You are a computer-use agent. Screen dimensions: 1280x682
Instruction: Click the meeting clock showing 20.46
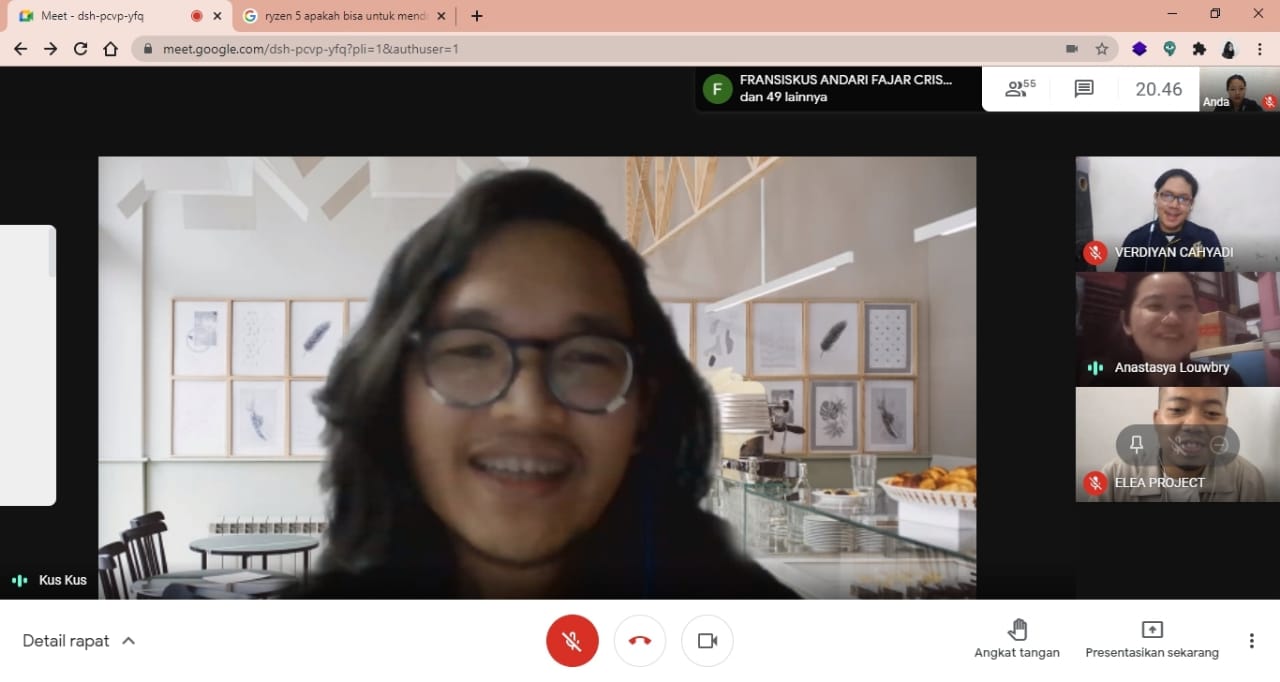click(x=1159, y=89)
